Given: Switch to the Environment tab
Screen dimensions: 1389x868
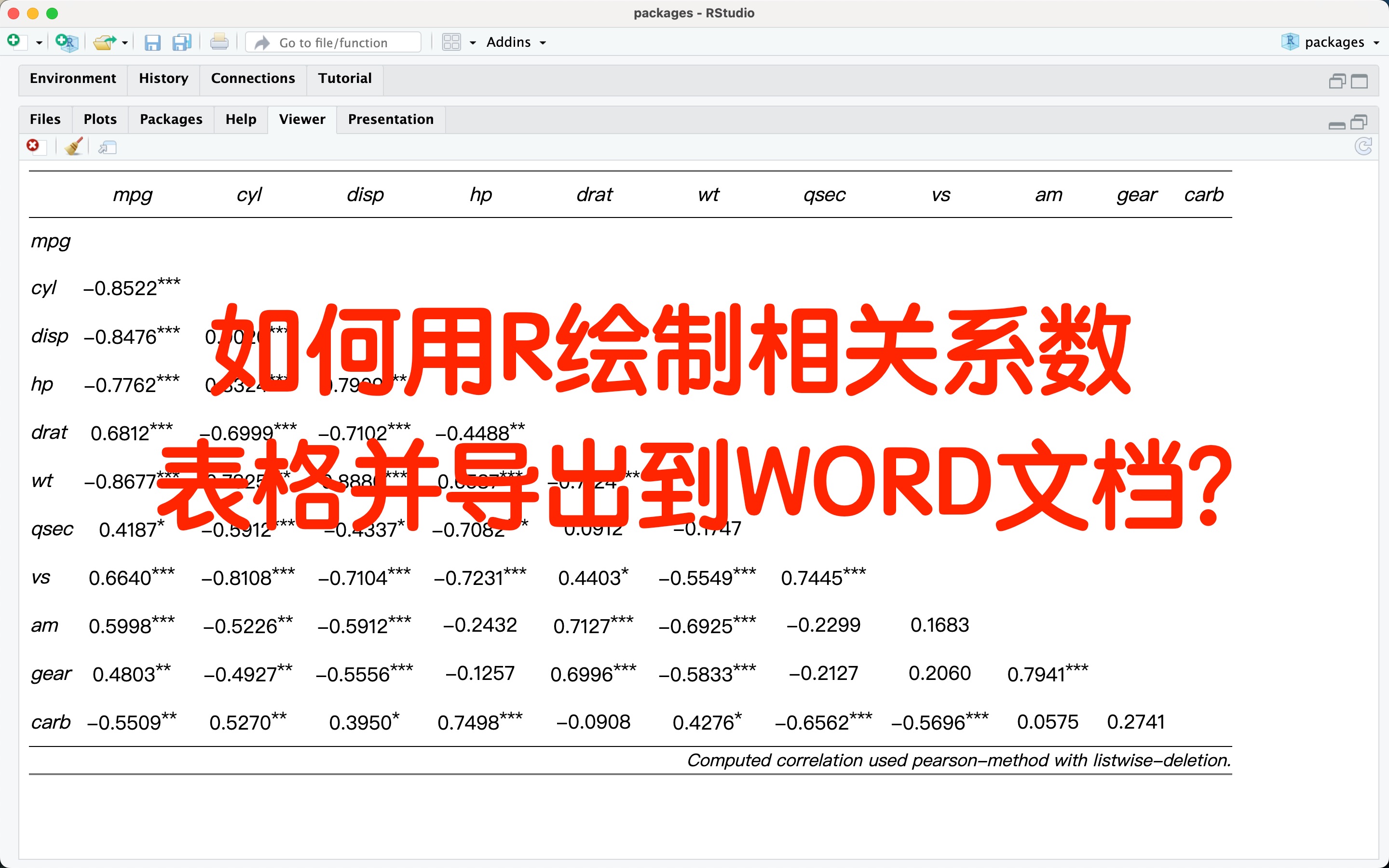Looking at the screenshot, I should tap(73, 79).
